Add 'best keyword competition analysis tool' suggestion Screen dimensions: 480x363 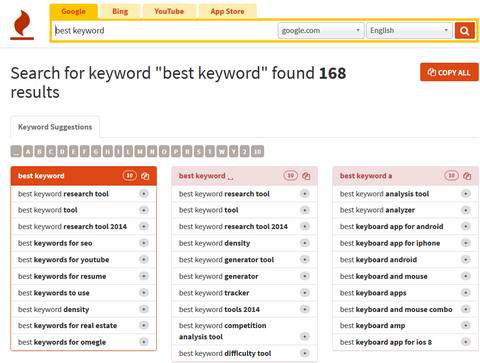click(x=305, y=337)
